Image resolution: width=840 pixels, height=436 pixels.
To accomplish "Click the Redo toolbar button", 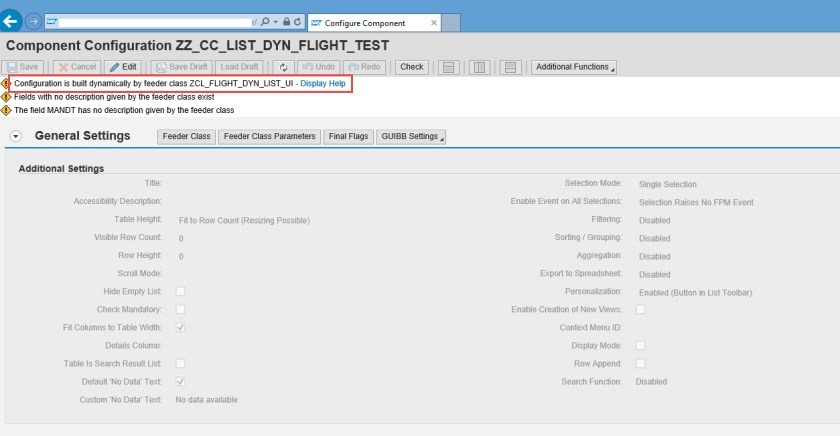I will tap(364, 67).
